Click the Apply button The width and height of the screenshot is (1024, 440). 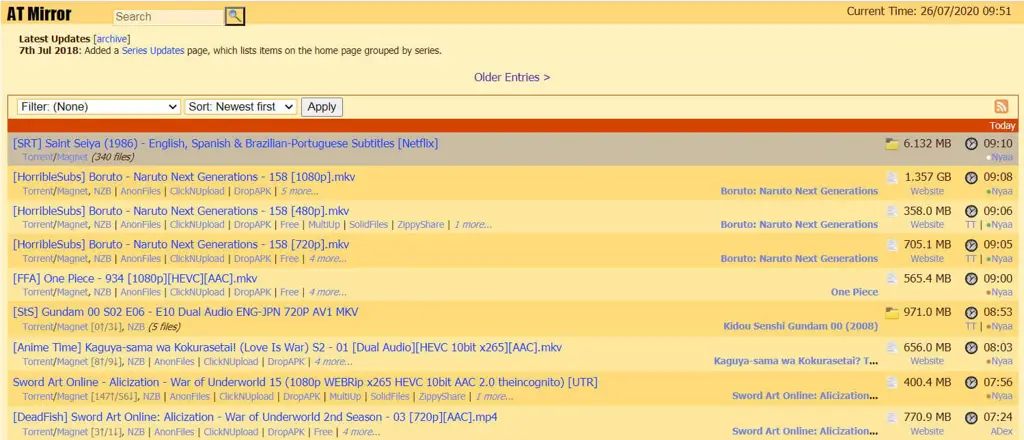coord(321,106)
